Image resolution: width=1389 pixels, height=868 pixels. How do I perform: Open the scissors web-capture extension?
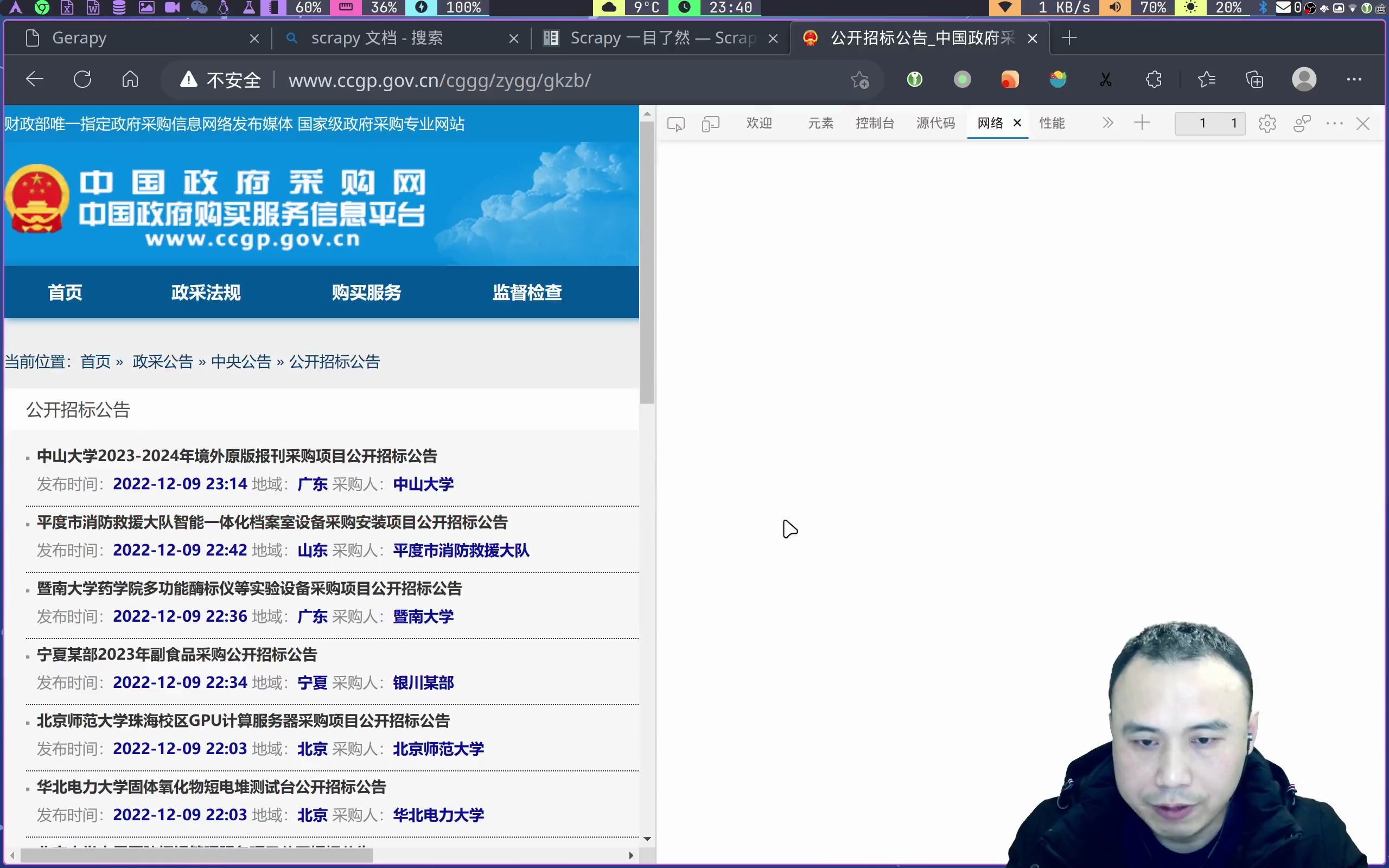tap(1105, 79)
